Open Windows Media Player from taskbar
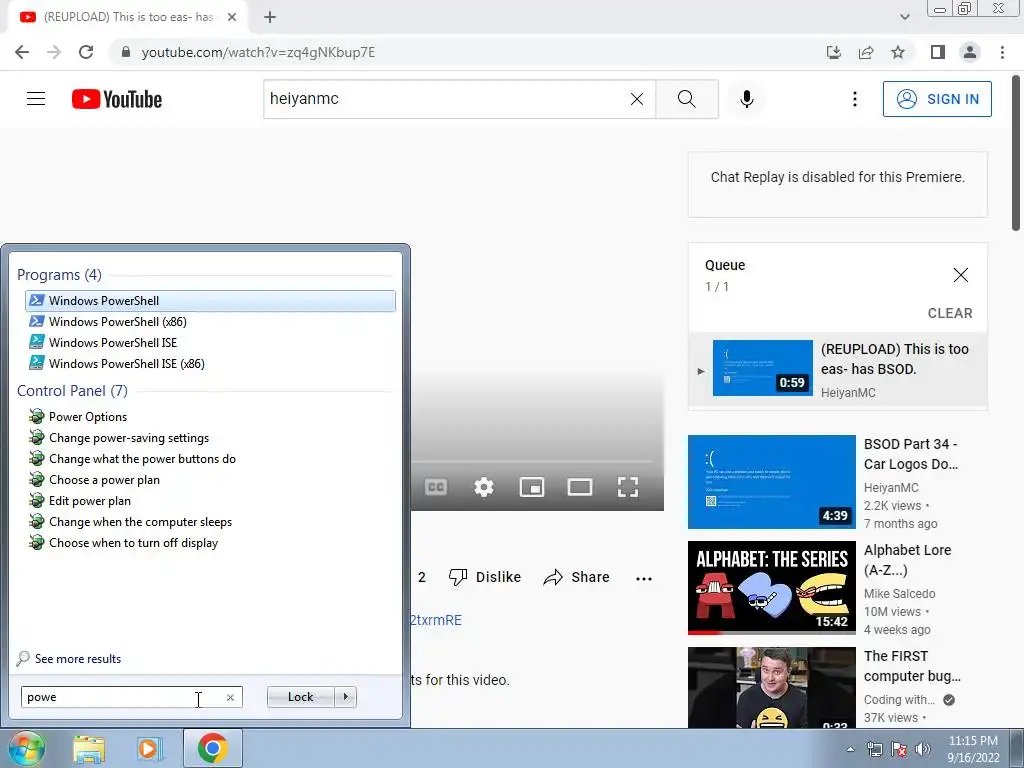Screen dimensions: 1024x768 [150, 749]
